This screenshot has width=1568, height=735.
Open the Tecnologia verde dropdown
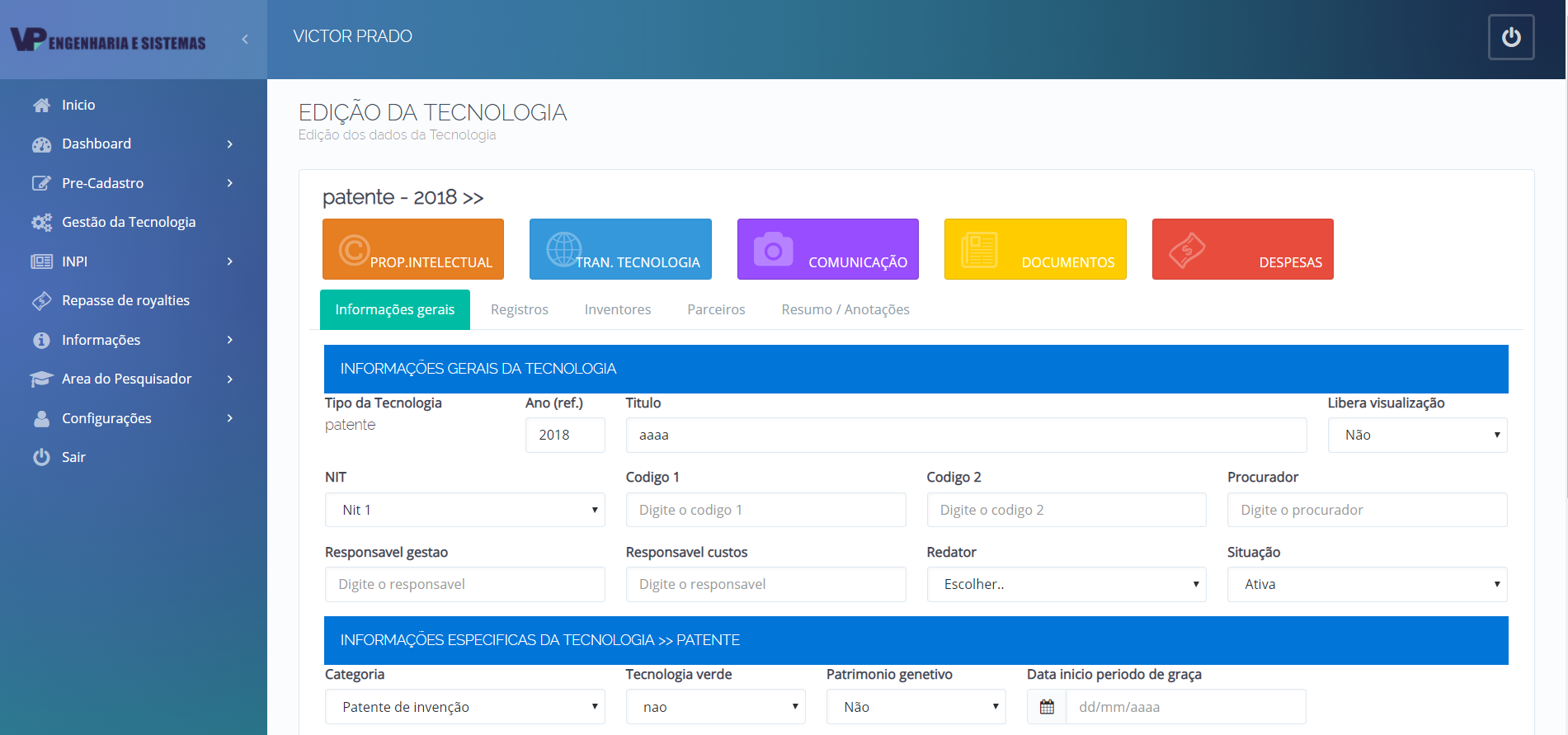coord(715,707)
